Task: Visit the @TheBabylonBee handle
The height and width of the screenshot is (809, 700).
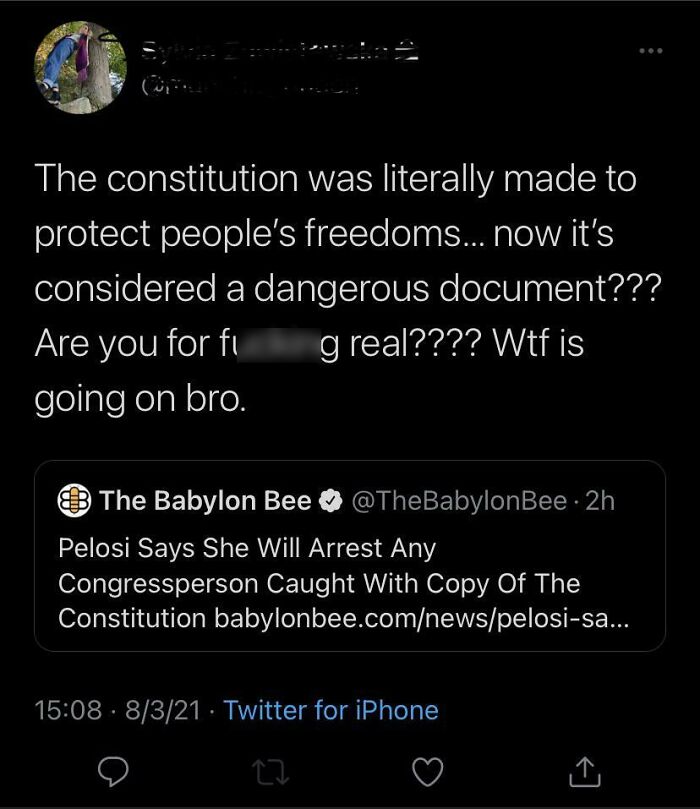Action: 456,501
